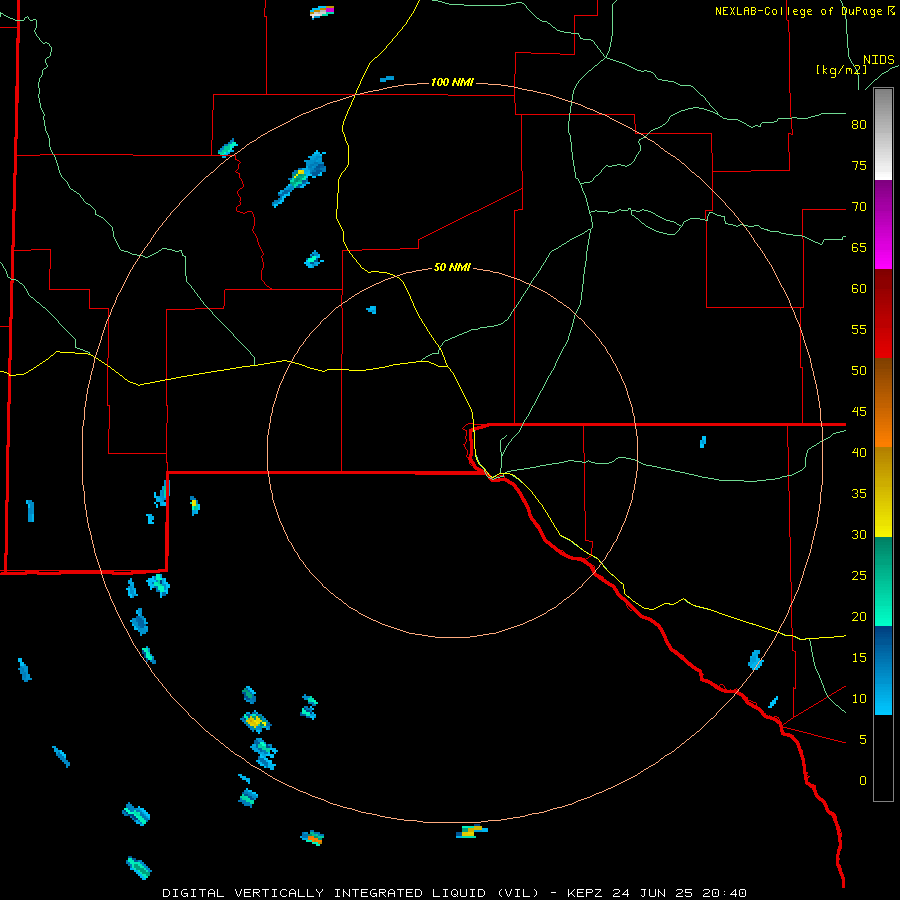Image resolution: width=900 pixels, height=900 pixels.
Task: Click the 100 NMI range ring label
Action: (x=452, y=83)
